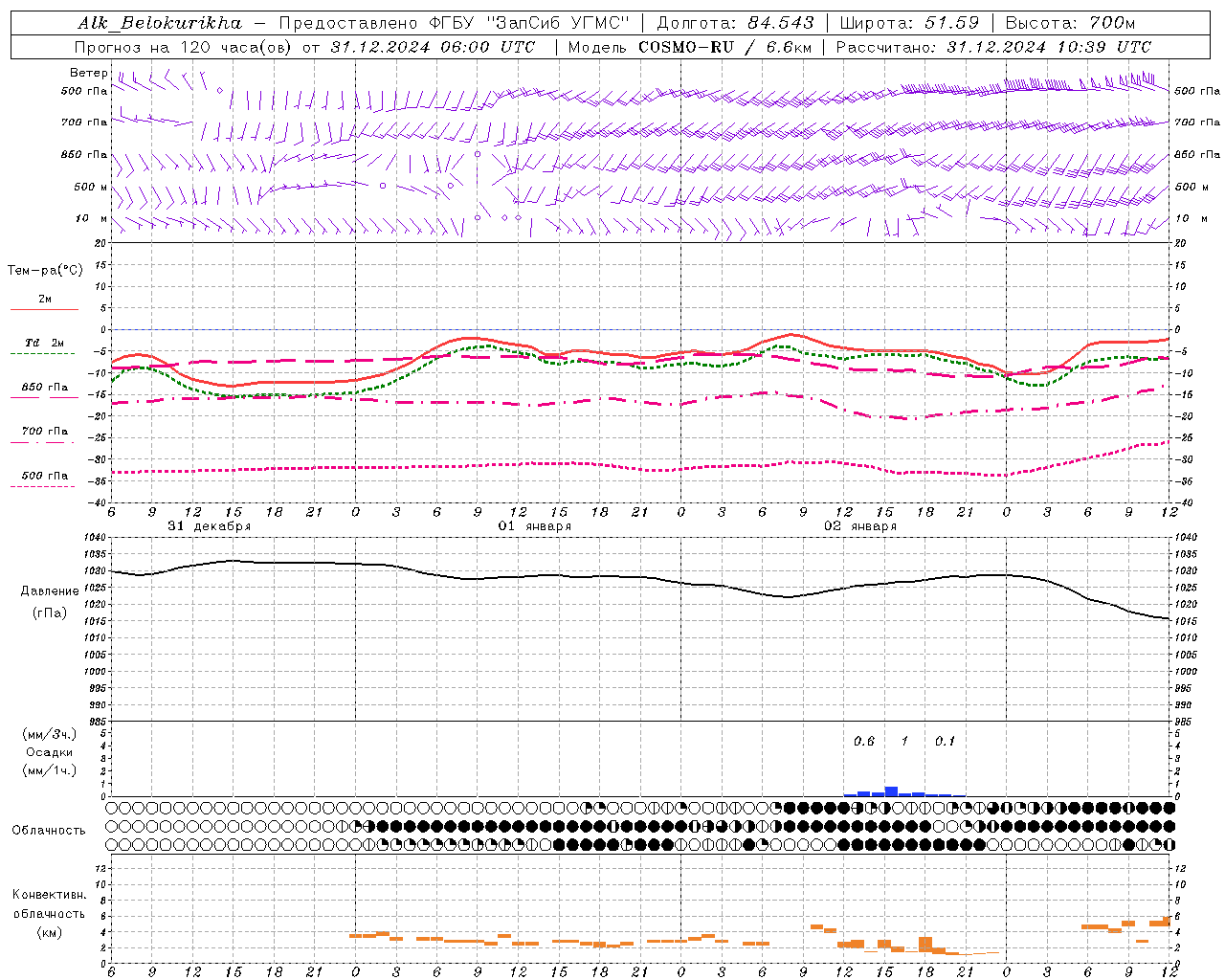The image size is (1225, 980).
Task: Click the 'Ветер' wind panel label
Action: pyautogui.click(x=88, y=73)
